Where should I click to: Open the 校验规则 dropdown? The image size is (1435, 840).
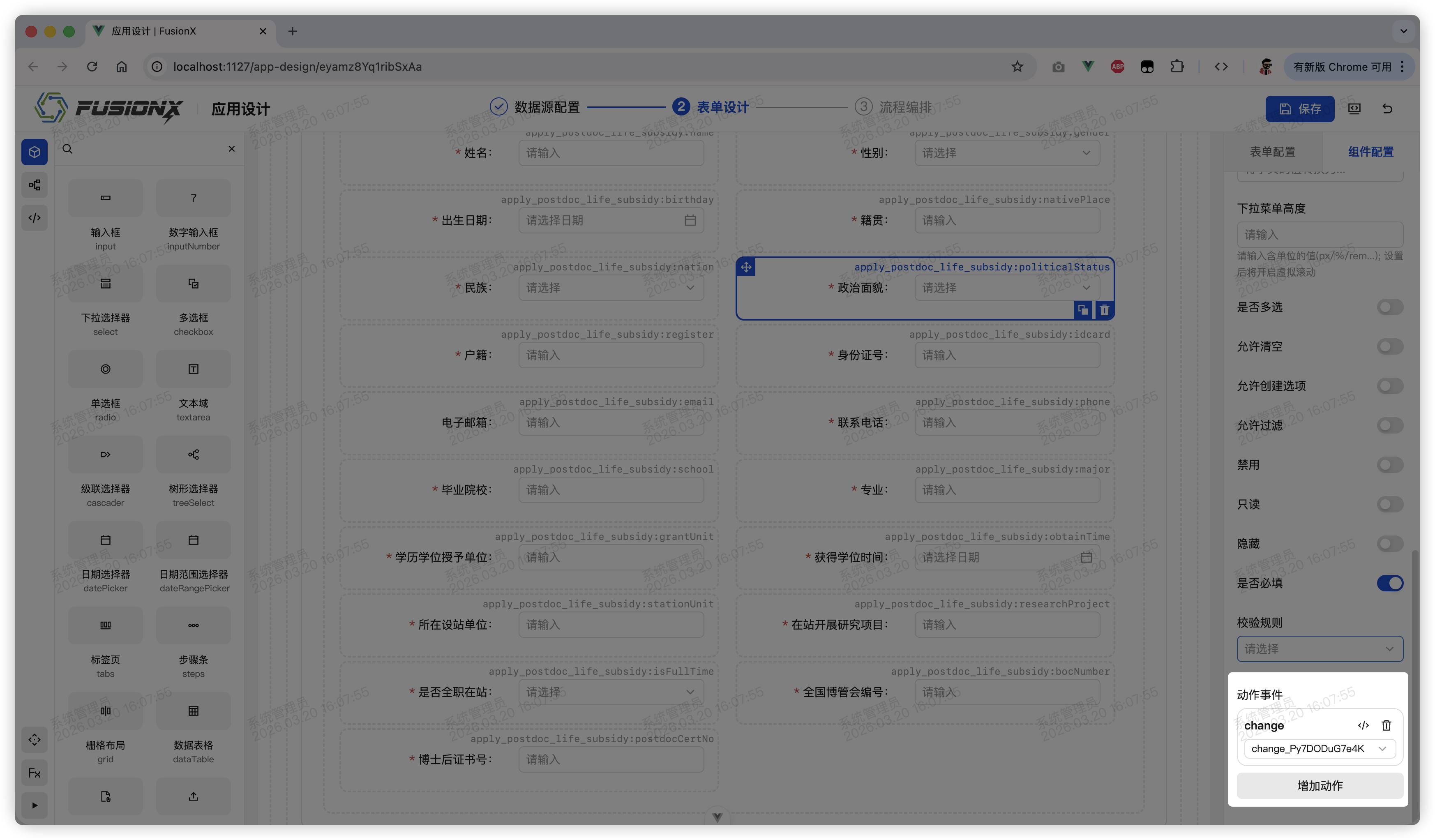[x=1320, y=648]
